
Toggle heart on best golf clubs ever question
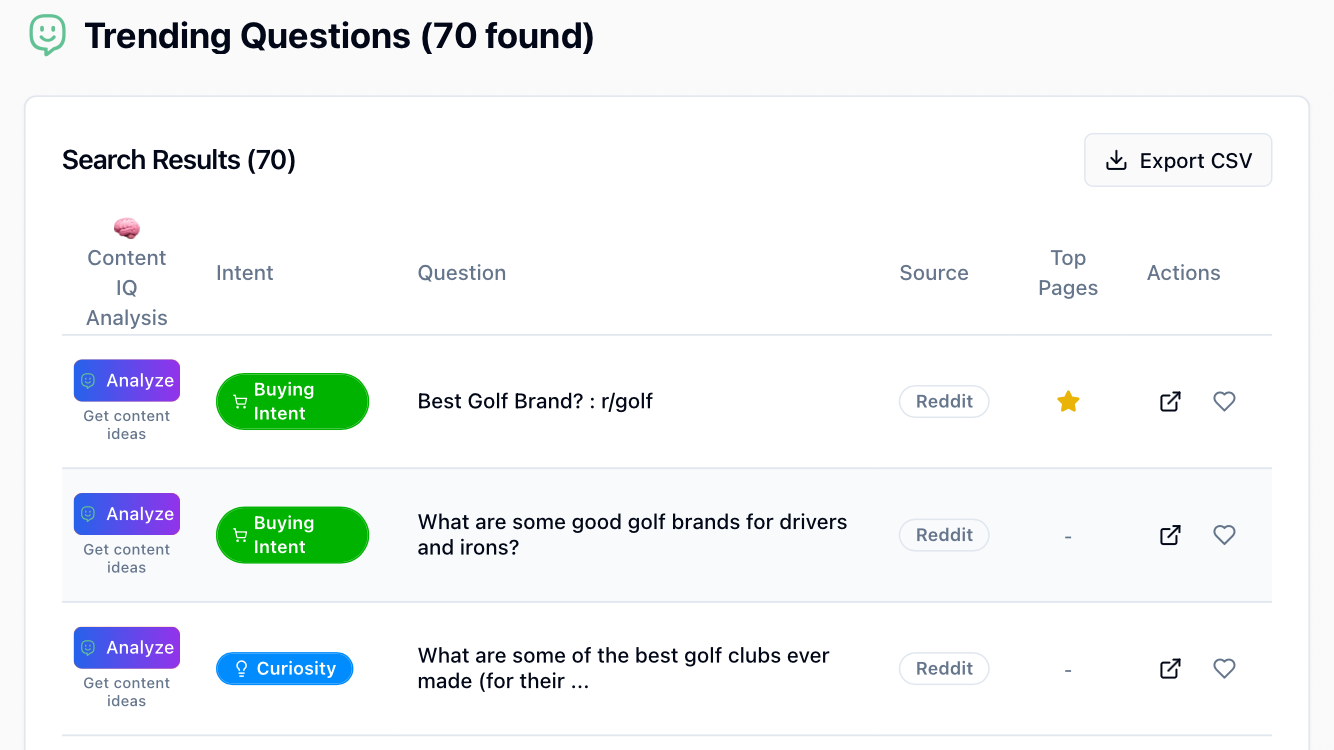1224,669
